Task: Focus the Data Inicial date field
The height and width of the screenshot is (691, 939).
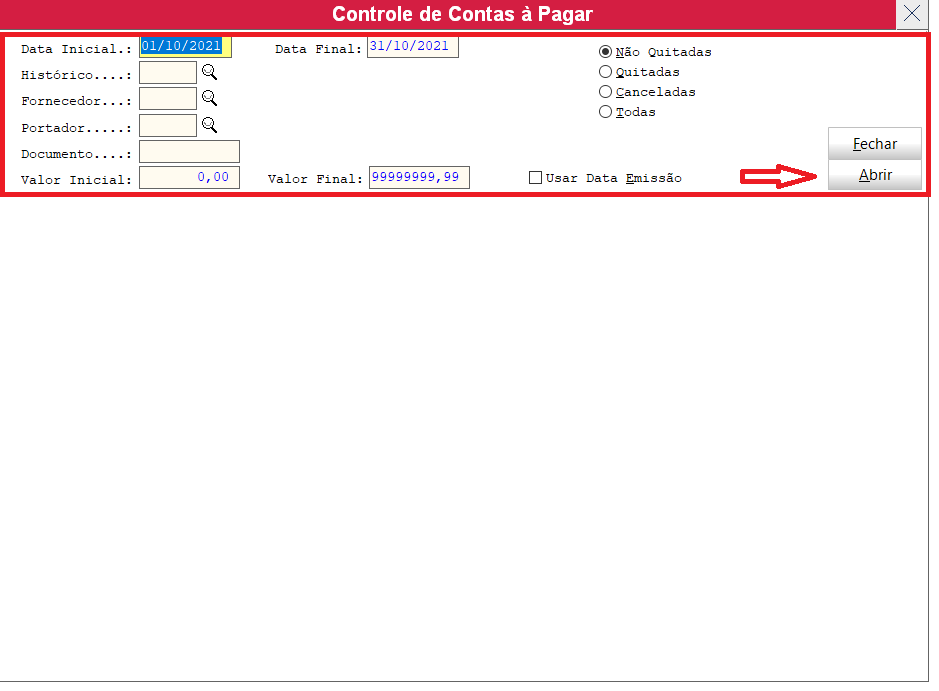Action: tap(185, 47)
